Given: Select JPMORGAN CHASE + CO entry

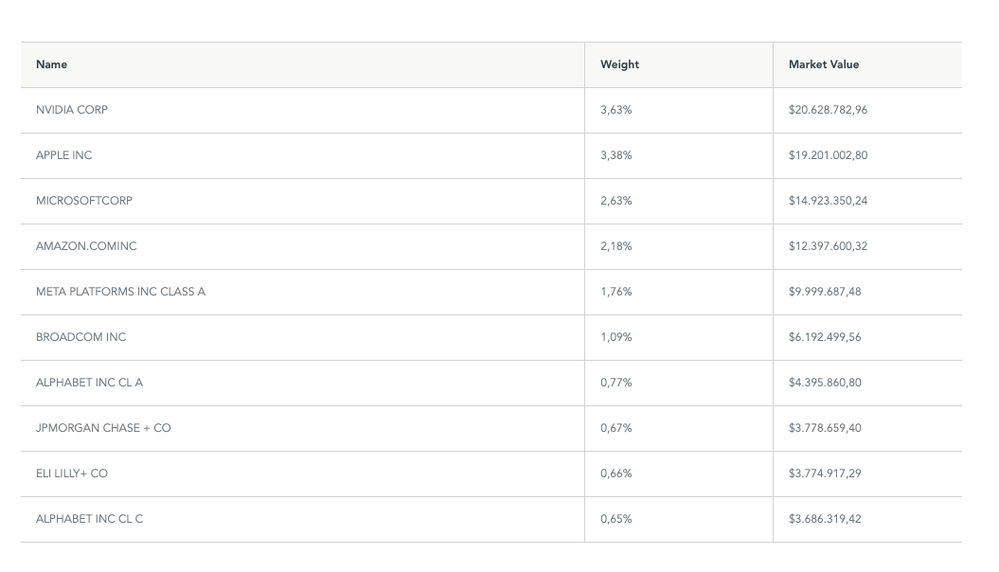Looking at the screenshot, I should (103, 428).
